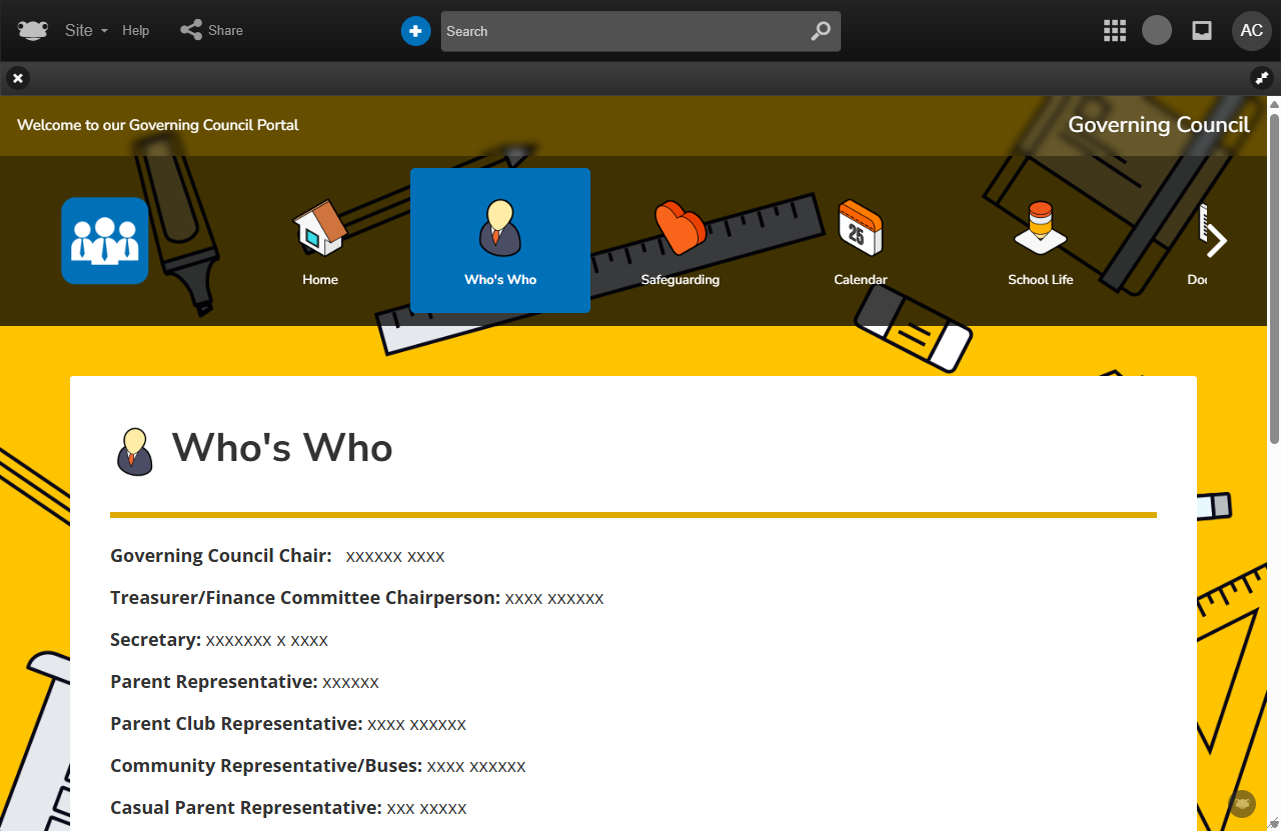1281x831 pixels.
Task: Open the School Life page
Action: pos(1040,242)
